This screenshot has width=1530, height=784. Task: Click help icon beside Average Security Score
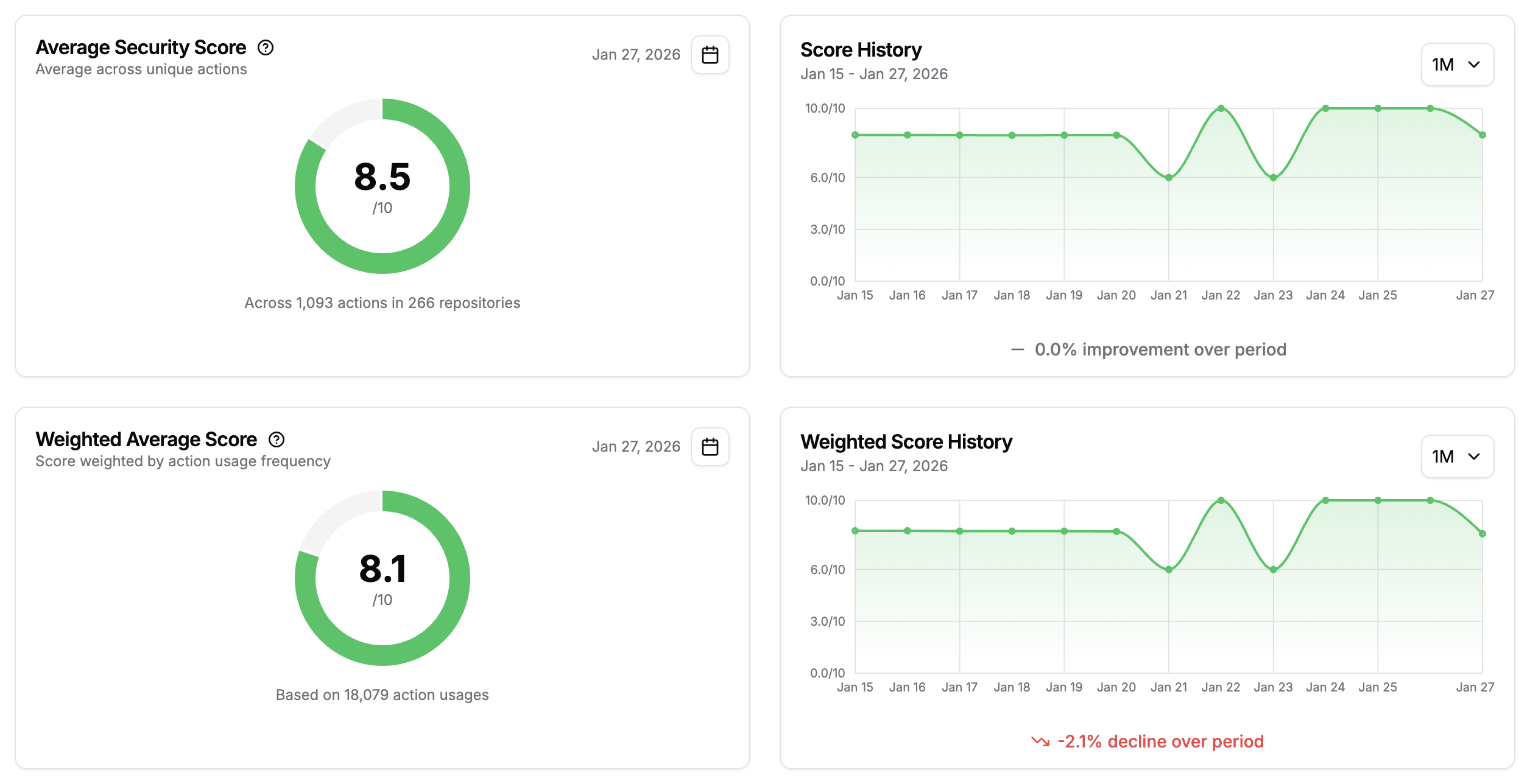(x=266, y=47)
